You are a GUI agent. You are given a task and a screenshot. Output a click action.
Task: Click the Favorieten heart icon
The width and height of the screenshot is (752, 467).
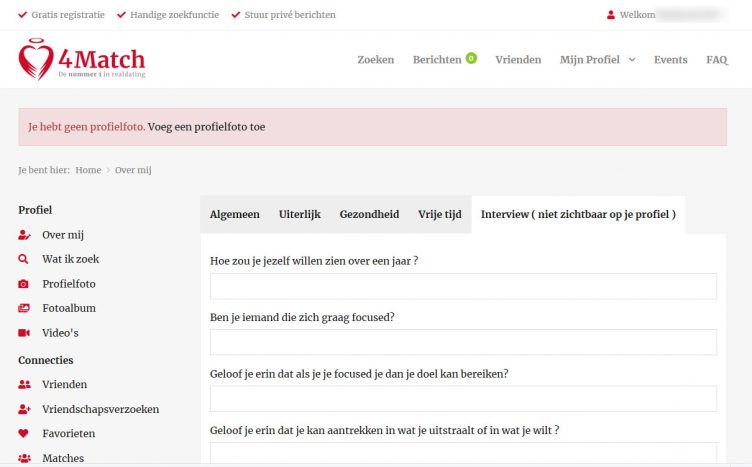(24, 434)
